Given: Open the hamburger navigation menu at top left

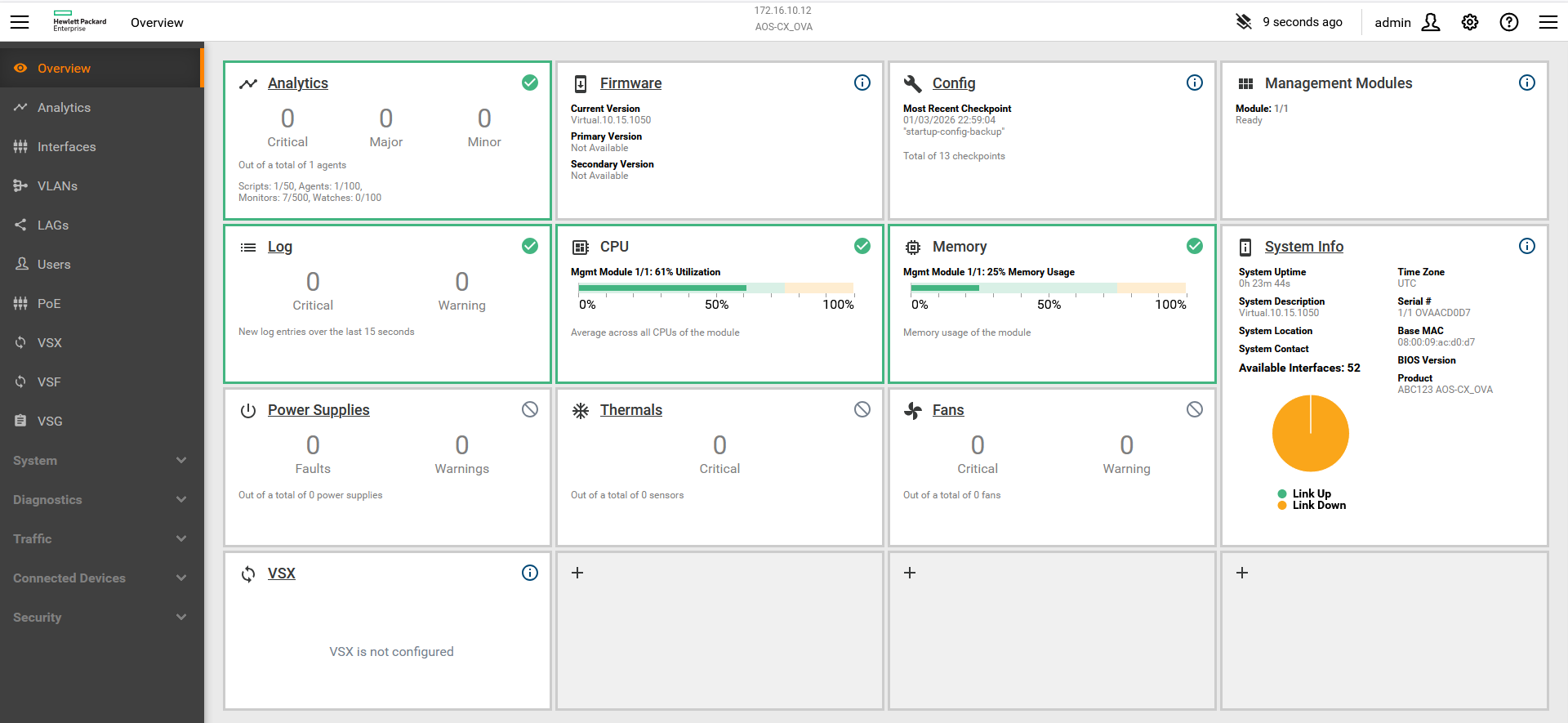Looking at the screenshot, I should click(20, 22).
